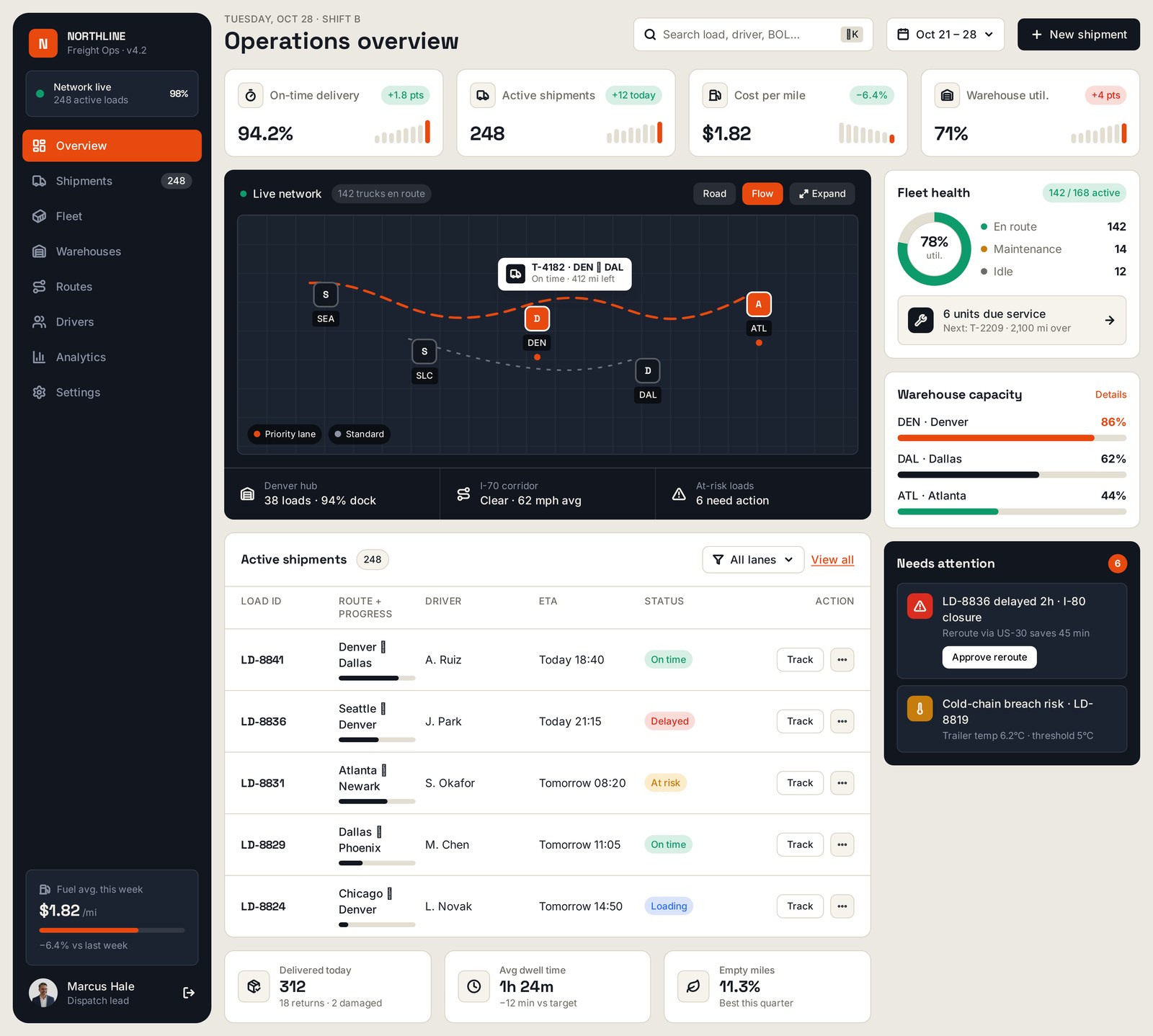
Task: Open the All lanes filter dropdown
Action: click(x=753, y=560)
